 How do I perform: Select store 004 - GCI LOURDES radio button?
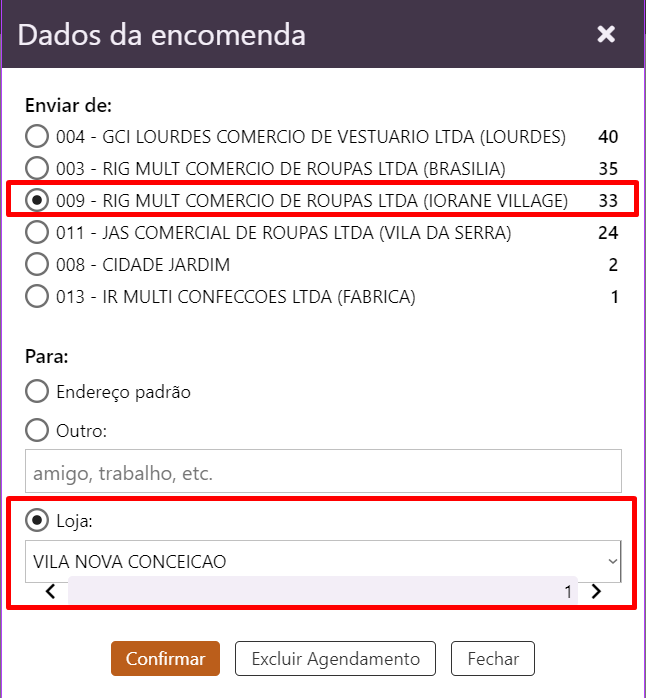[x=37, y=137]
